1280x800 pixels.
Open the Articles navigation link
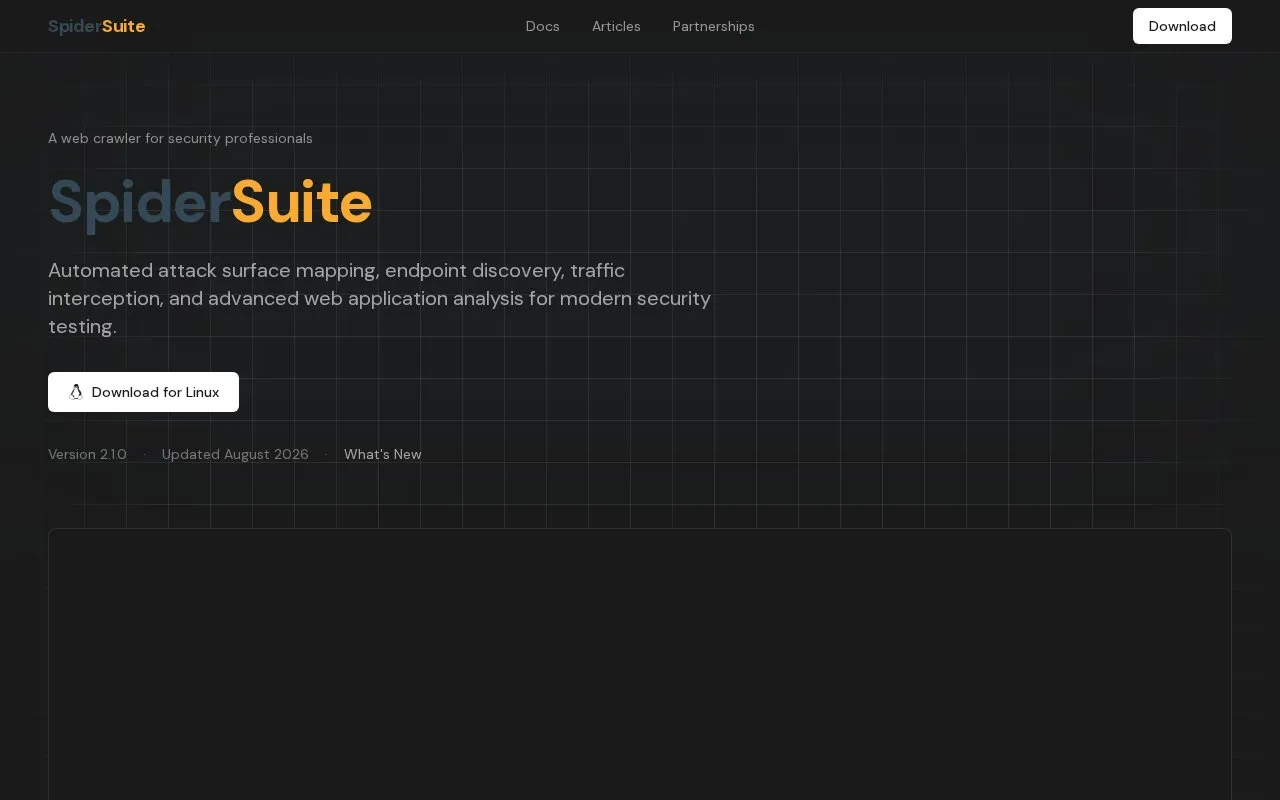pyautogui.click(x=616, y=26)
